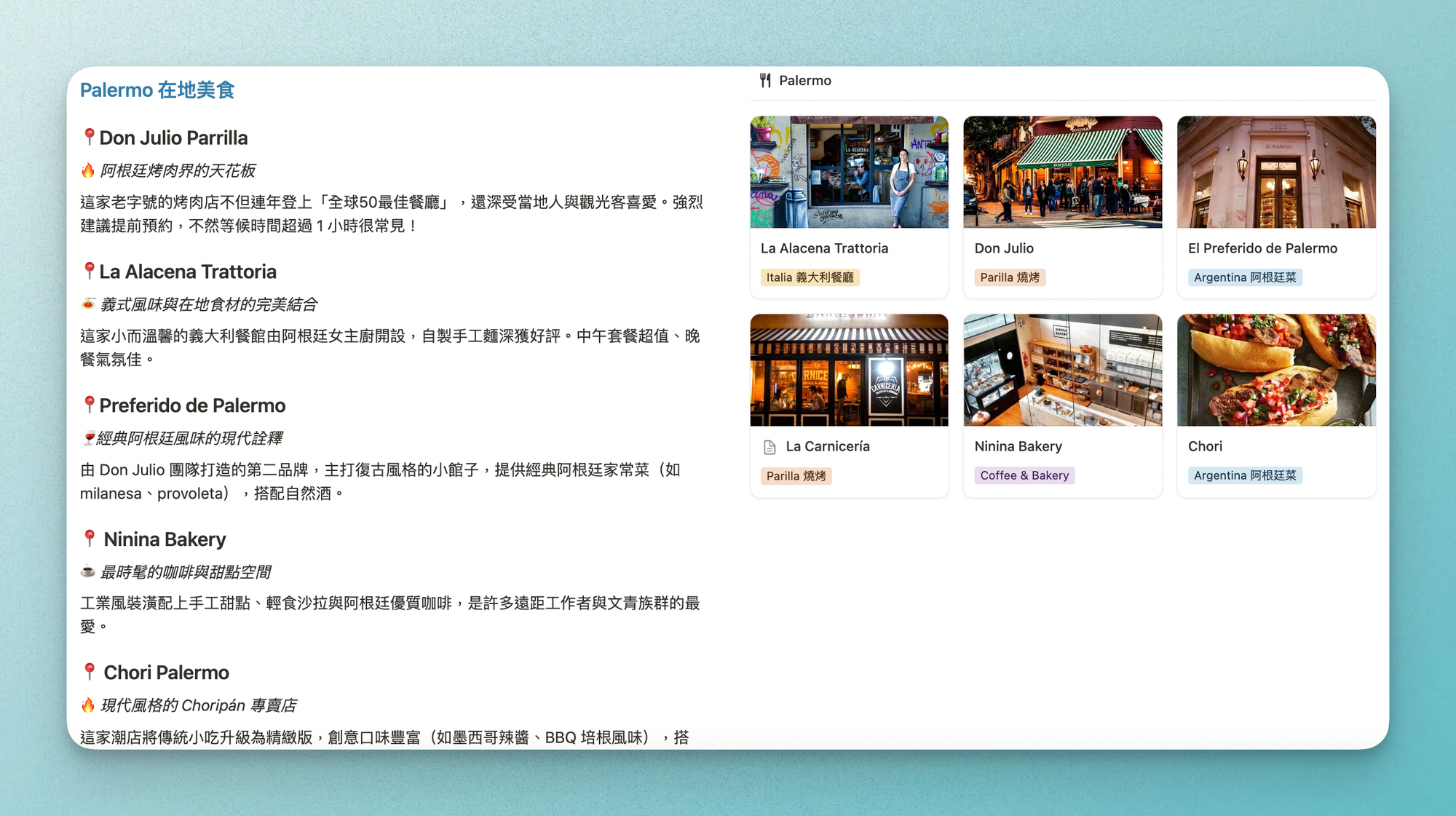
Task: Open the Palermo gallery view tab
Action: (x=795, y=81)
